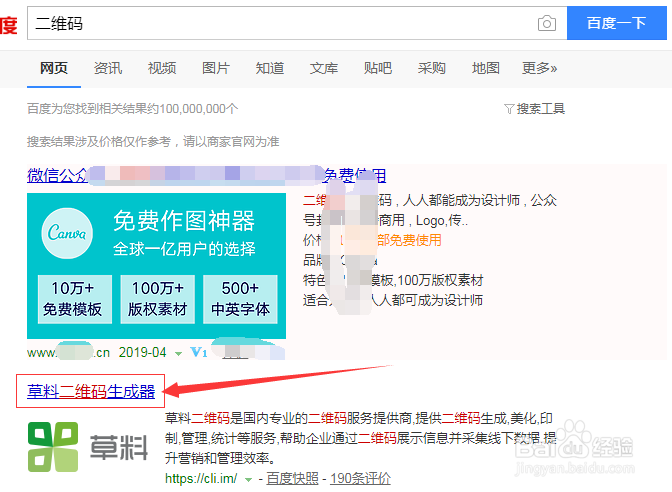672x492 pixels.
Task: Click the result count text 100,000,000个
Action: point(199,109)
